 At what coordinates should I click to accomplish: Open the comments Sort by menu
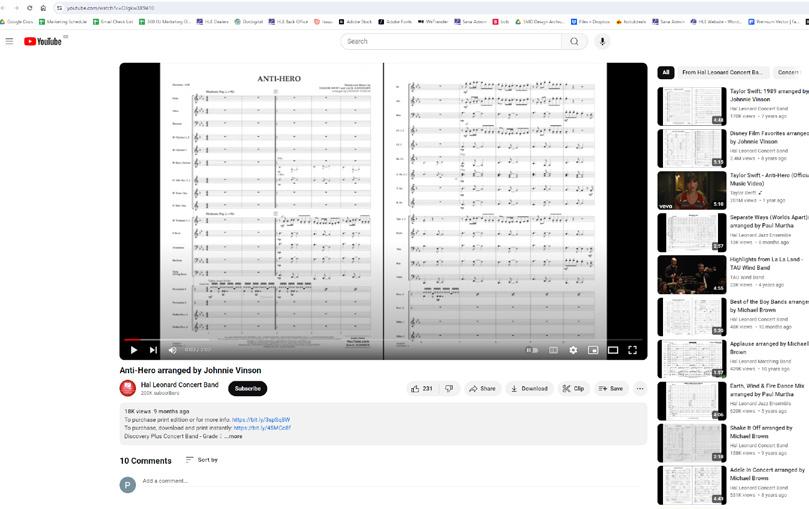202,459
